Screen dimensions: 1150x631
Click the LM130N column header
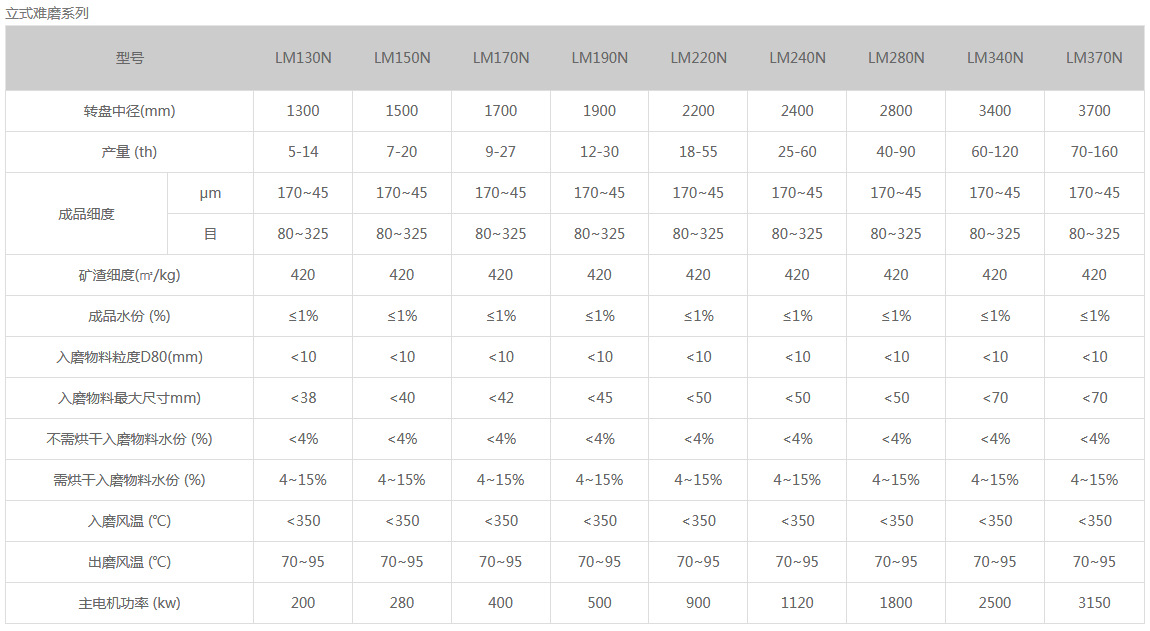[x=303, y=58]
